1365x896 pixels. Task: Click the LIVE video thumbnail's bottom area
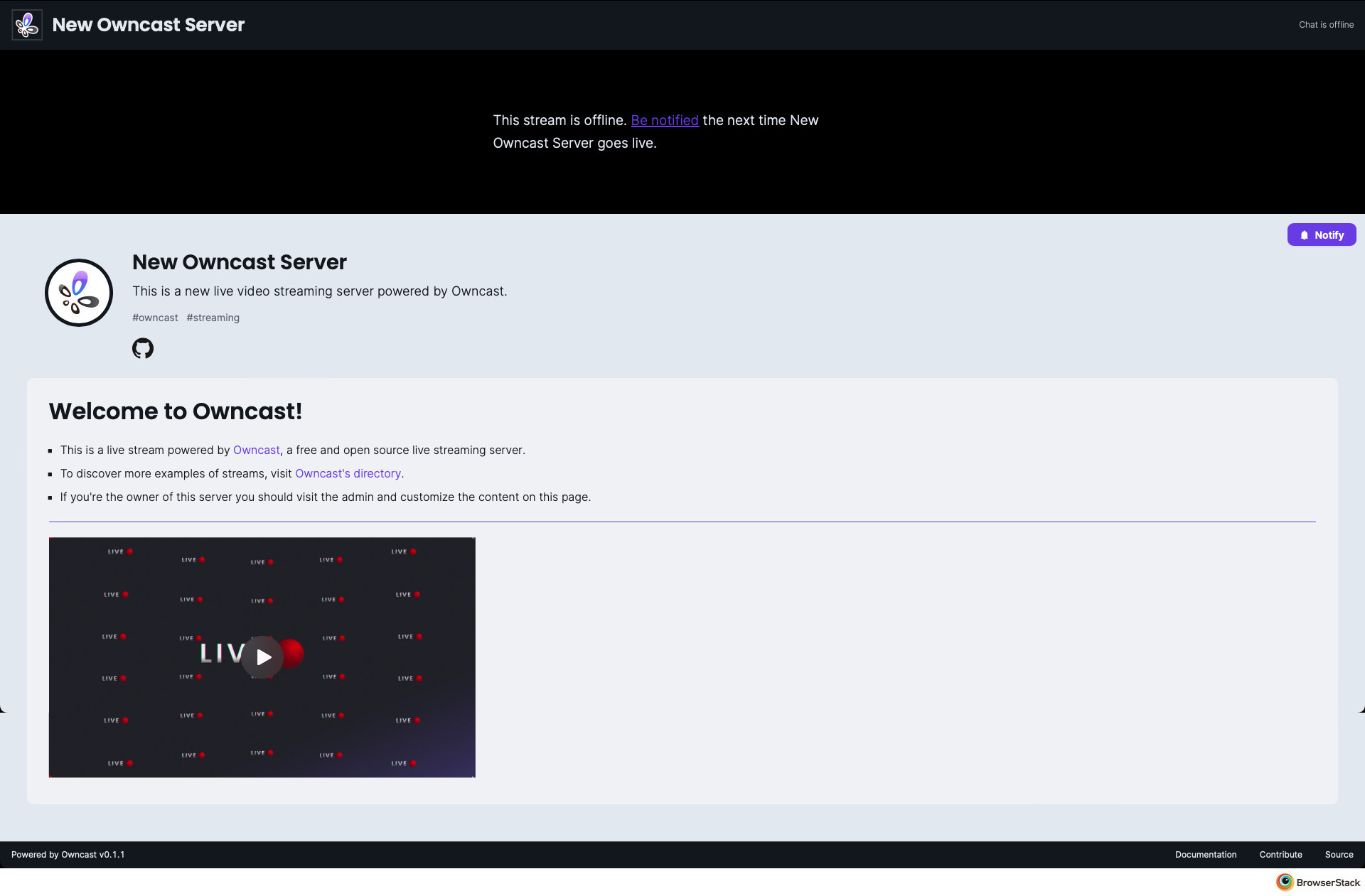(x=262, y=753)
